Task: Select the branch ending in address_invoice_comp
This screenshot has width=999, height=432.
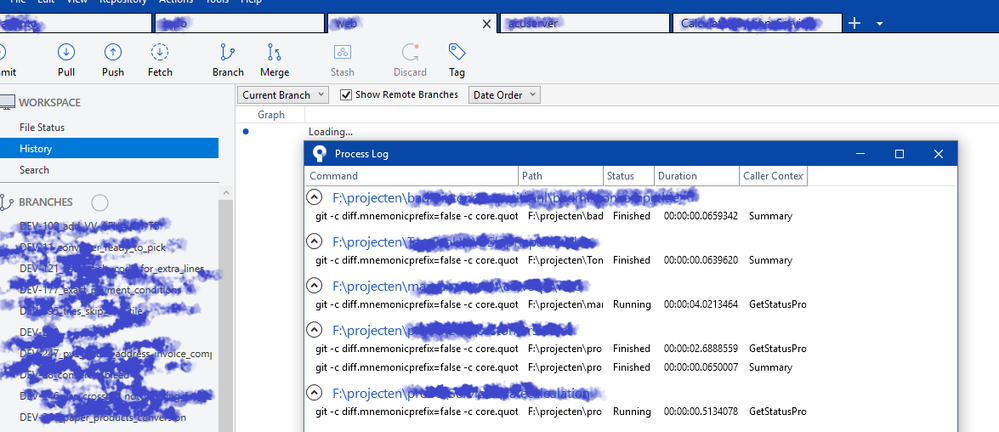Action: tap(115, 354)
